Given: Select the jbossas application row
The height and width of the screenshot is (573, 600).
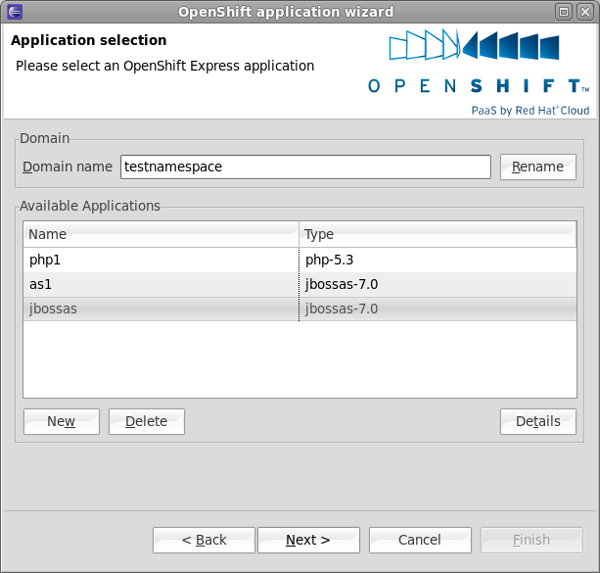Looking at the screenshot, I should [x=300, y=309].
